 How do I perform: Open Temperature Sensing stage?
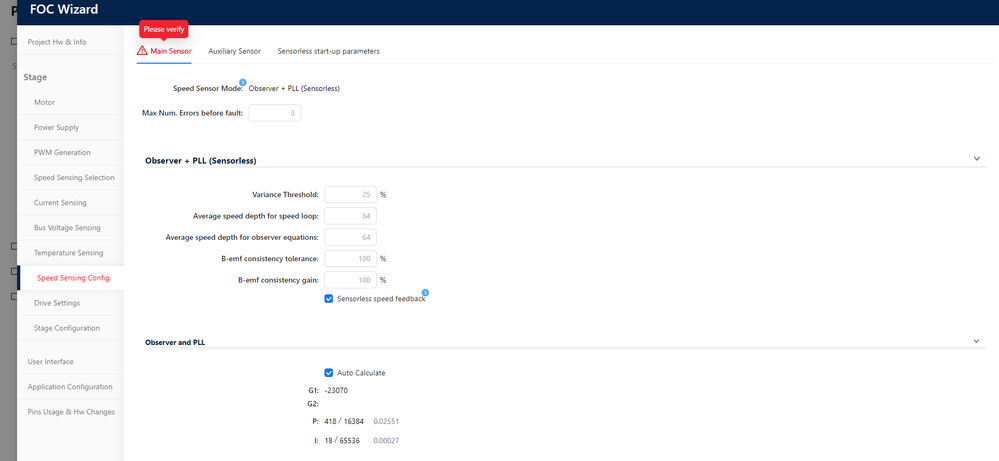[70, 253]
